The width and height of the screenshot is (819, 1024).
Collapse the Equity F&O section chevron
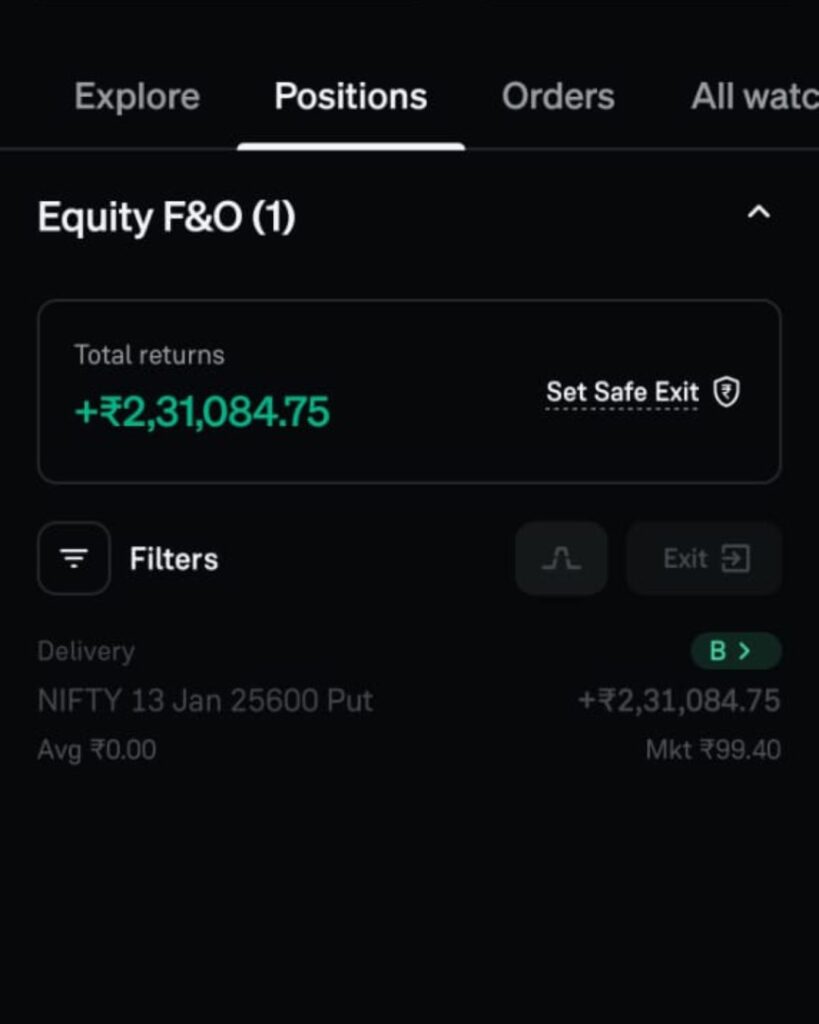759,212
